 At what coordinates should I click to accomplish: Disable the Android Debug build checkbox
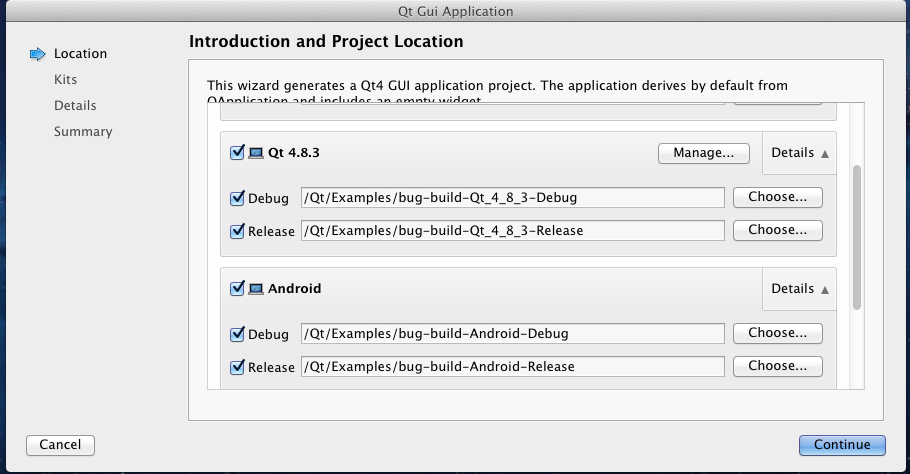point(237,334)
